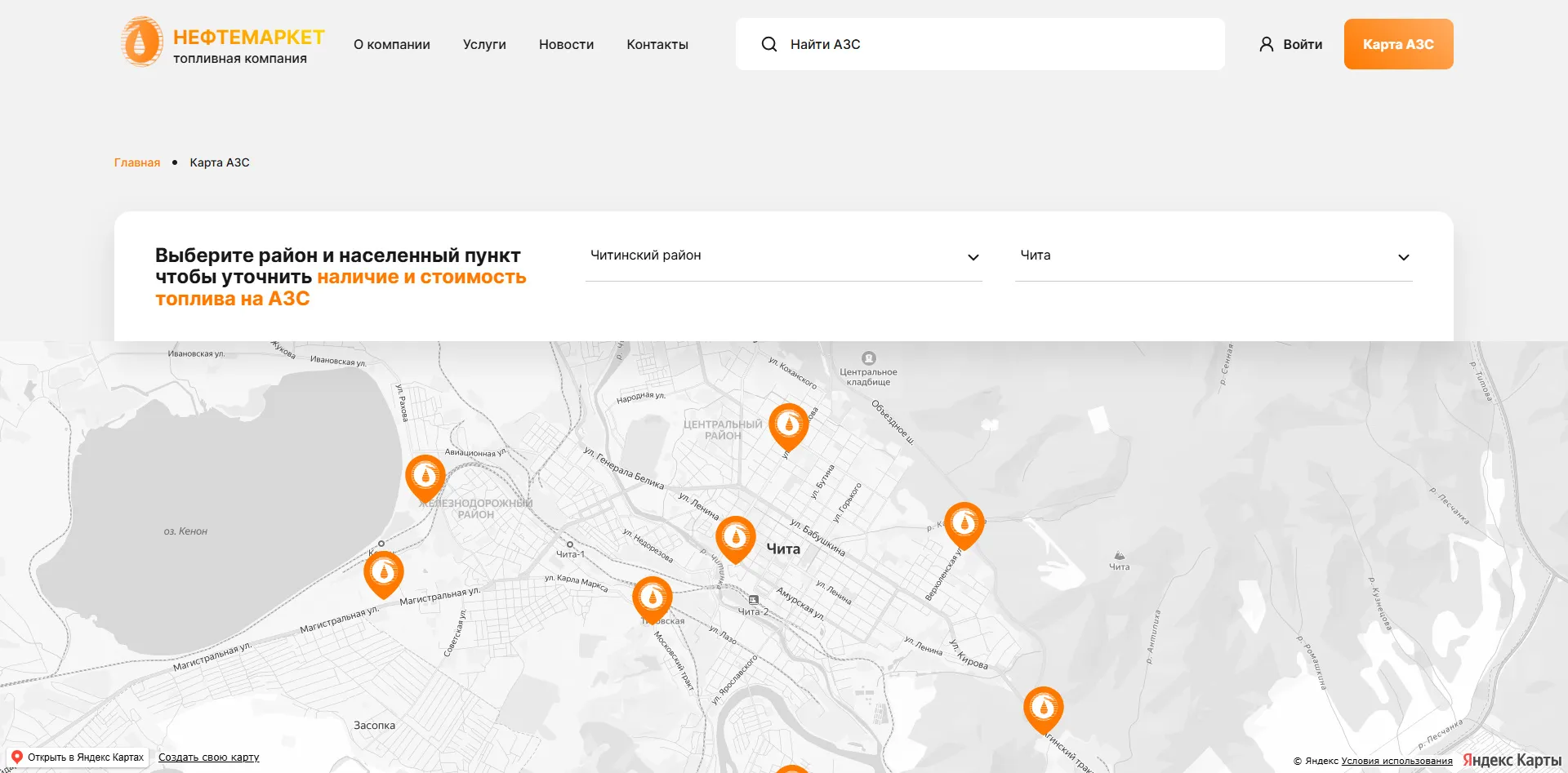The image size is (1568, 773).
Task: Click the magnifier search icon
Action: 768,44
